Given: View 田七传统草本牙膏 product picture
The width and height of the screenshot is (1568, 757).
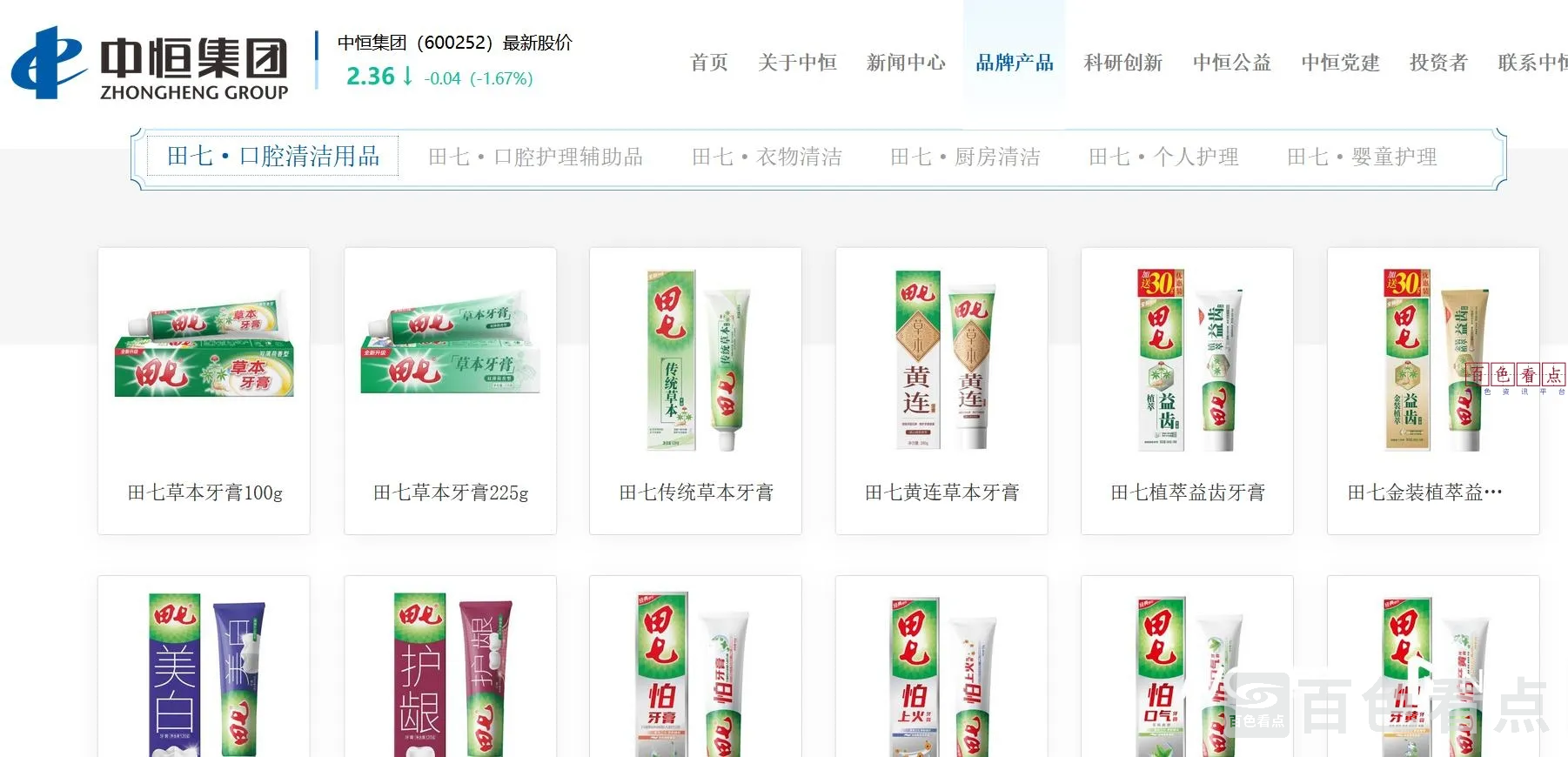Looking at the screenshot, I should pyautogui.click(x=696, y=360).
